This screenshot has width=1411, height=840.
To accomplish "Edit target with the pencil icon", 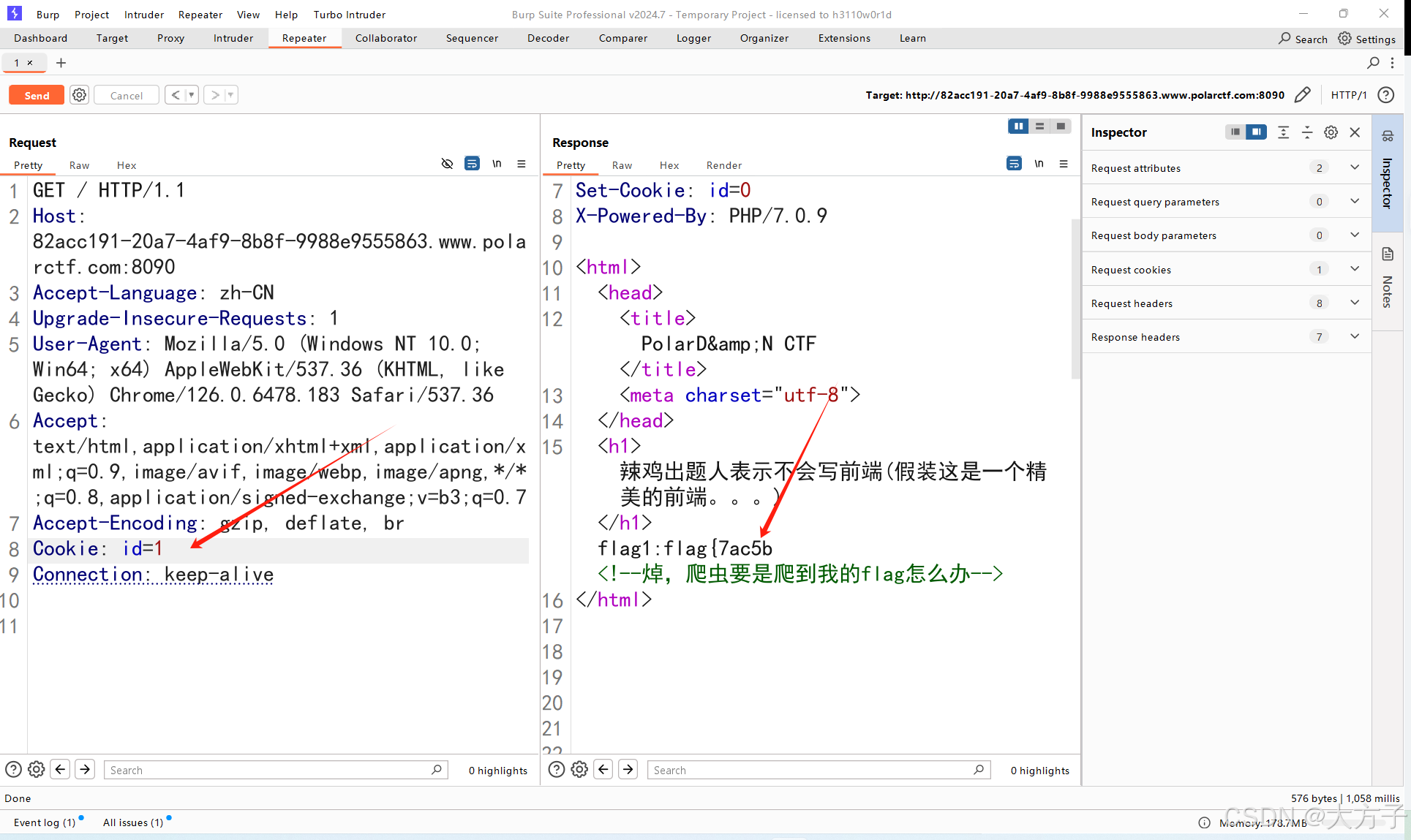I will pos(1302,95).
